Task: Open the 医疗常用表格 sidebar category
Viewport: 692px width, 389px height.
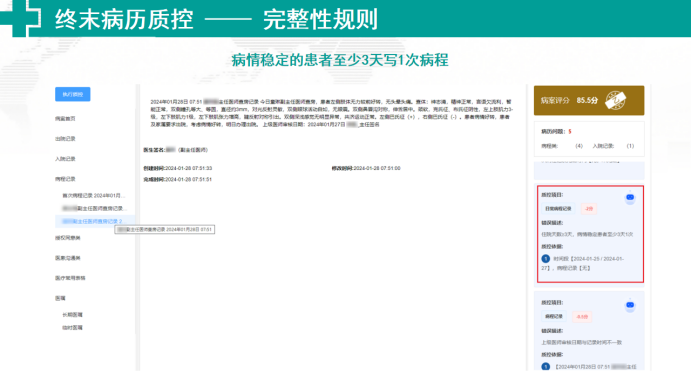Action: (70, 278)
